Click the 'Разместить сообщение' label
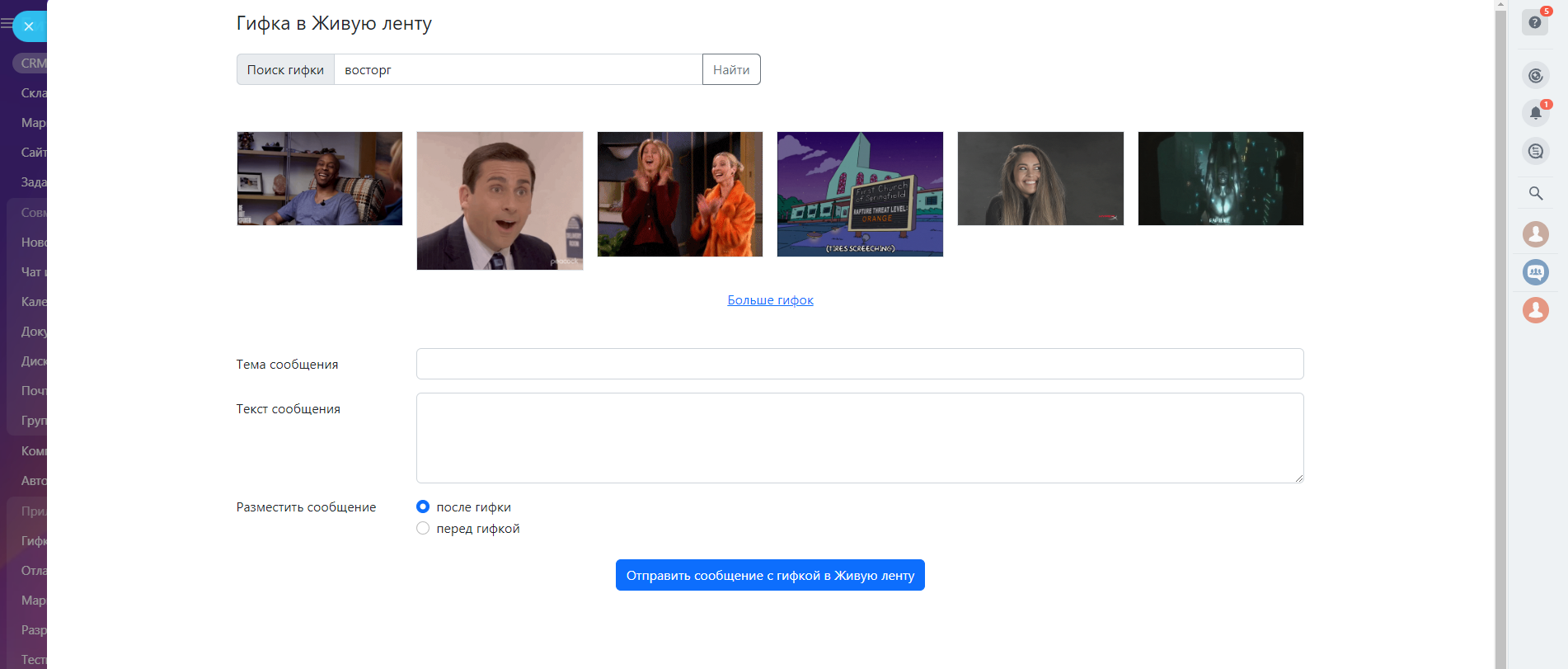The width and height of the screenshot is (1568, 669). [306, 507]
